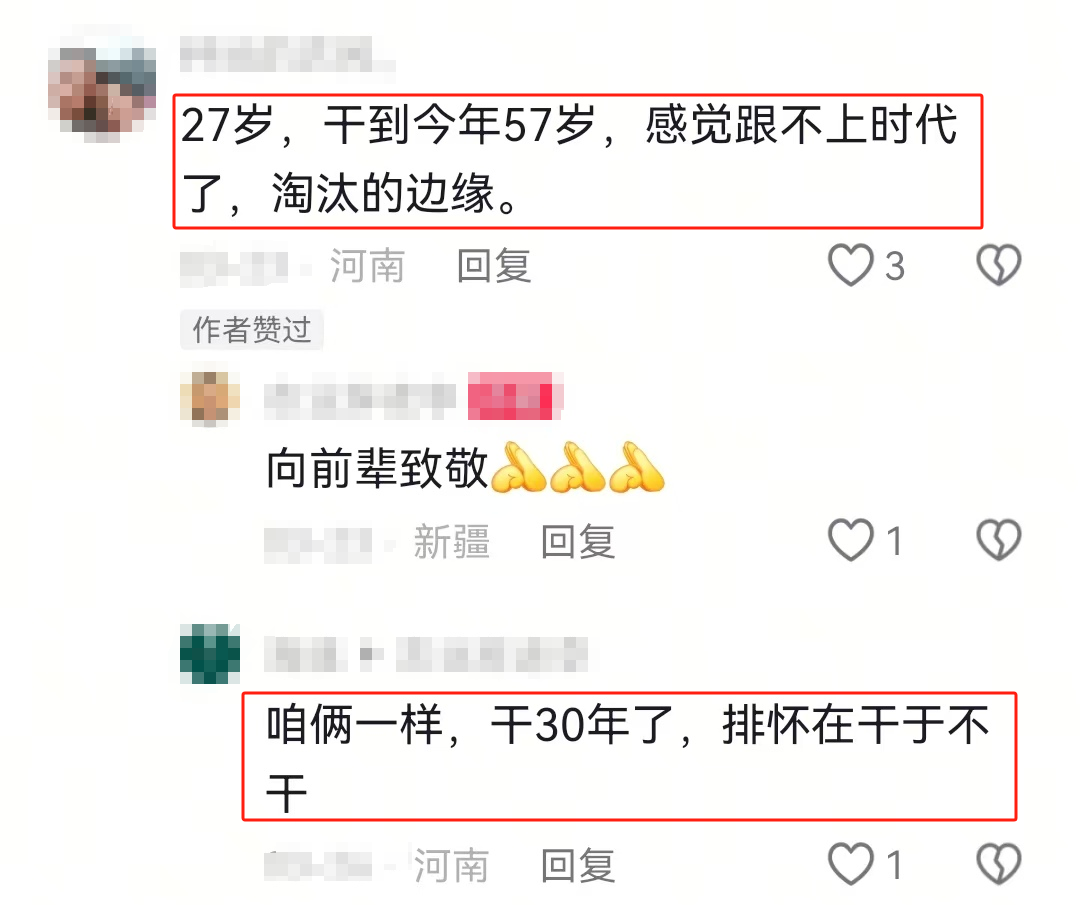The image size is (1080, 905).
Task: Open the green avatar of bottom commenter
Action: [210, 654]
